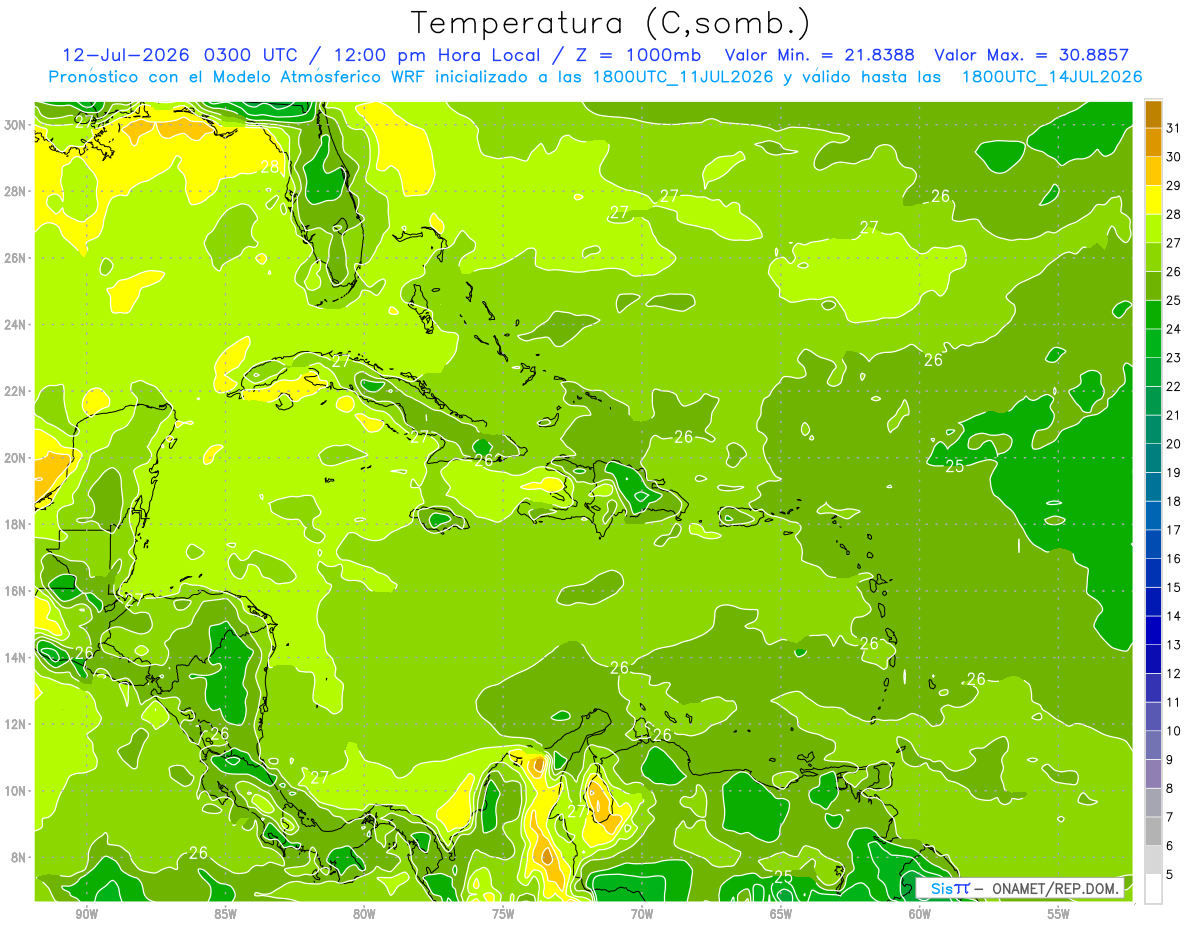Click legend value 21
Screen dimensions: 1200x927
point(1174,415)
